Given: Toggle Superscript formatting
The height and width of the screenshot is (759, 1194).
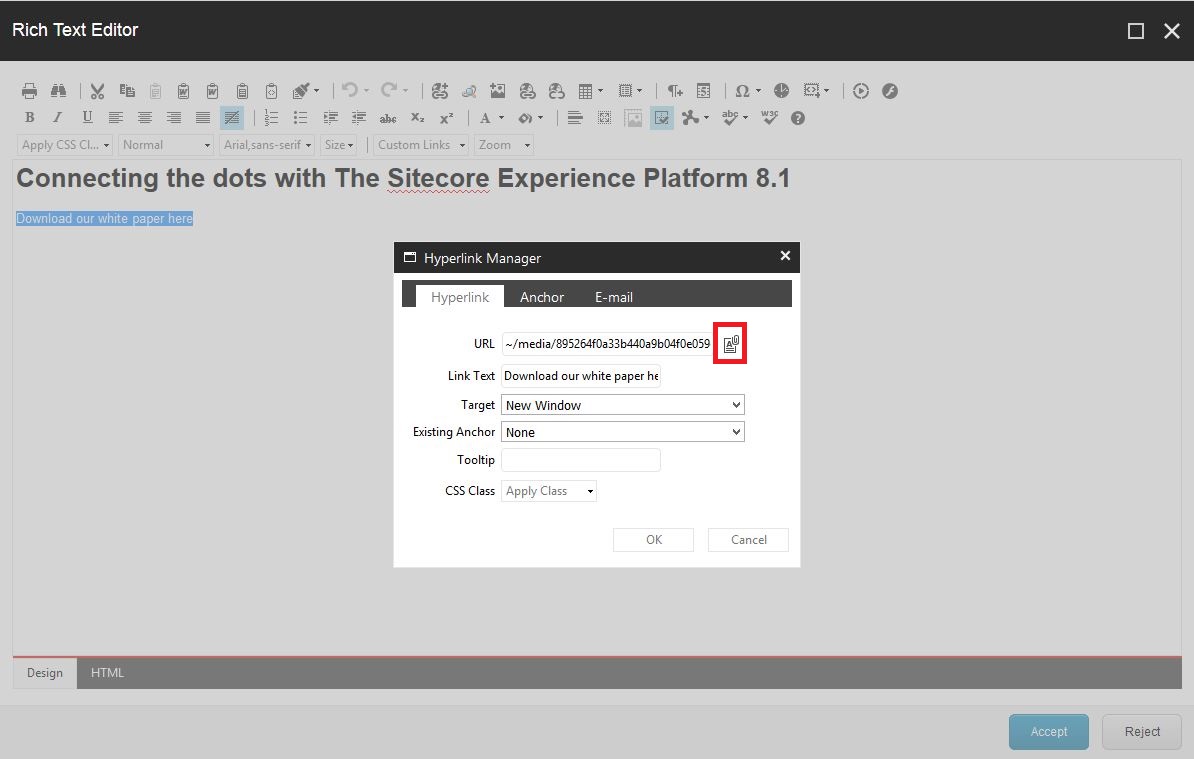Looking at the screenshot, I should pos(446,118).
